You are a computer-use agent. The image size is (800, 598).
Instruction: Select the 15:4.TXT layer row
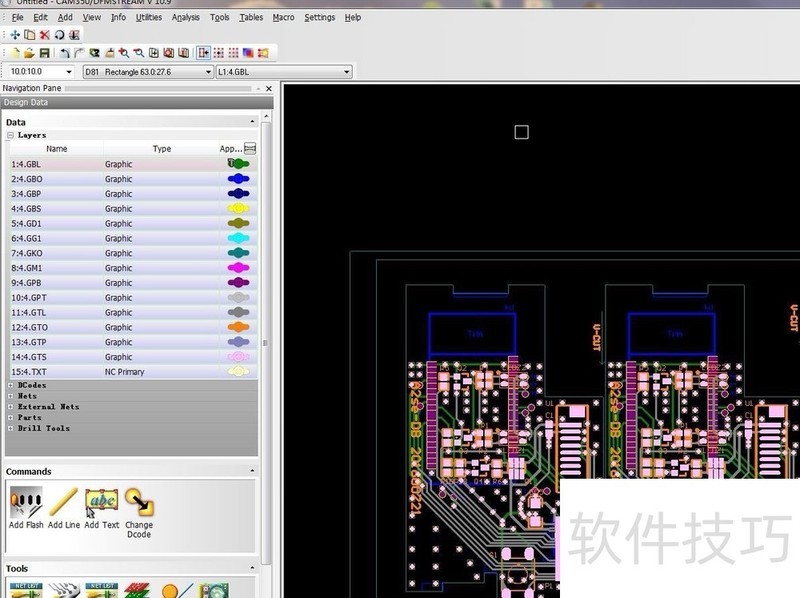coord(60,372)
